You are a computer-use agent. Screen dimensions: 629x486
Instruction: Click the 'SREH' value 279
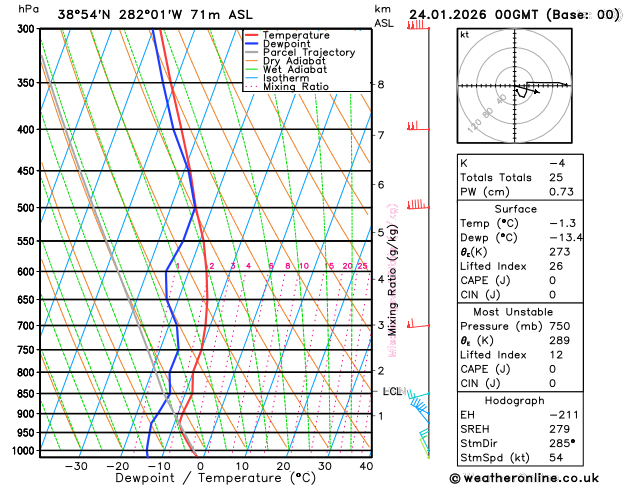pyautogui.click(x=560, y=429)
